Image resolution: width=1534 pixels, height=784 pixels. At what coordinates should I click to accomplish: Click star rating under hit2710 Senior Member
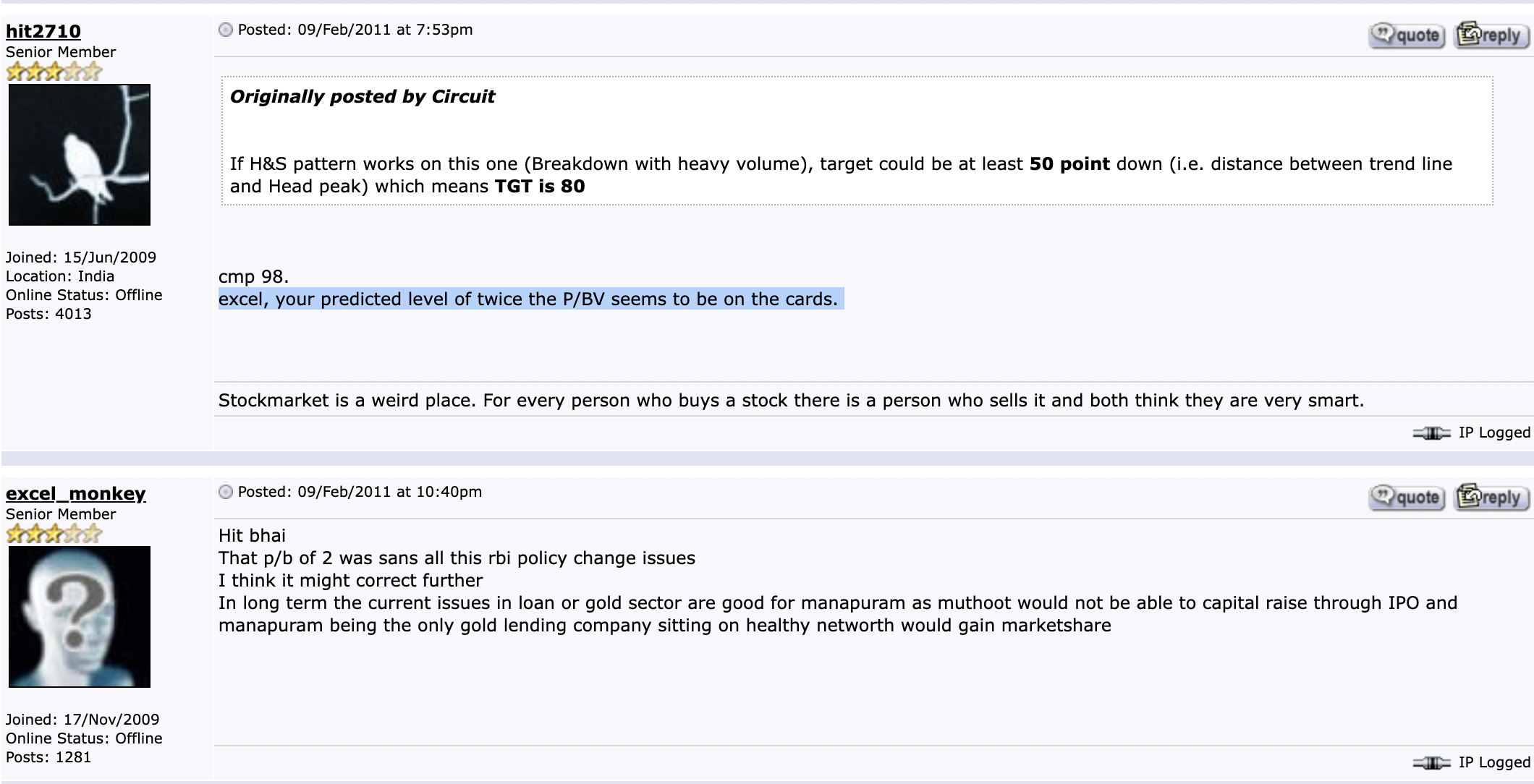coord(54,72)
